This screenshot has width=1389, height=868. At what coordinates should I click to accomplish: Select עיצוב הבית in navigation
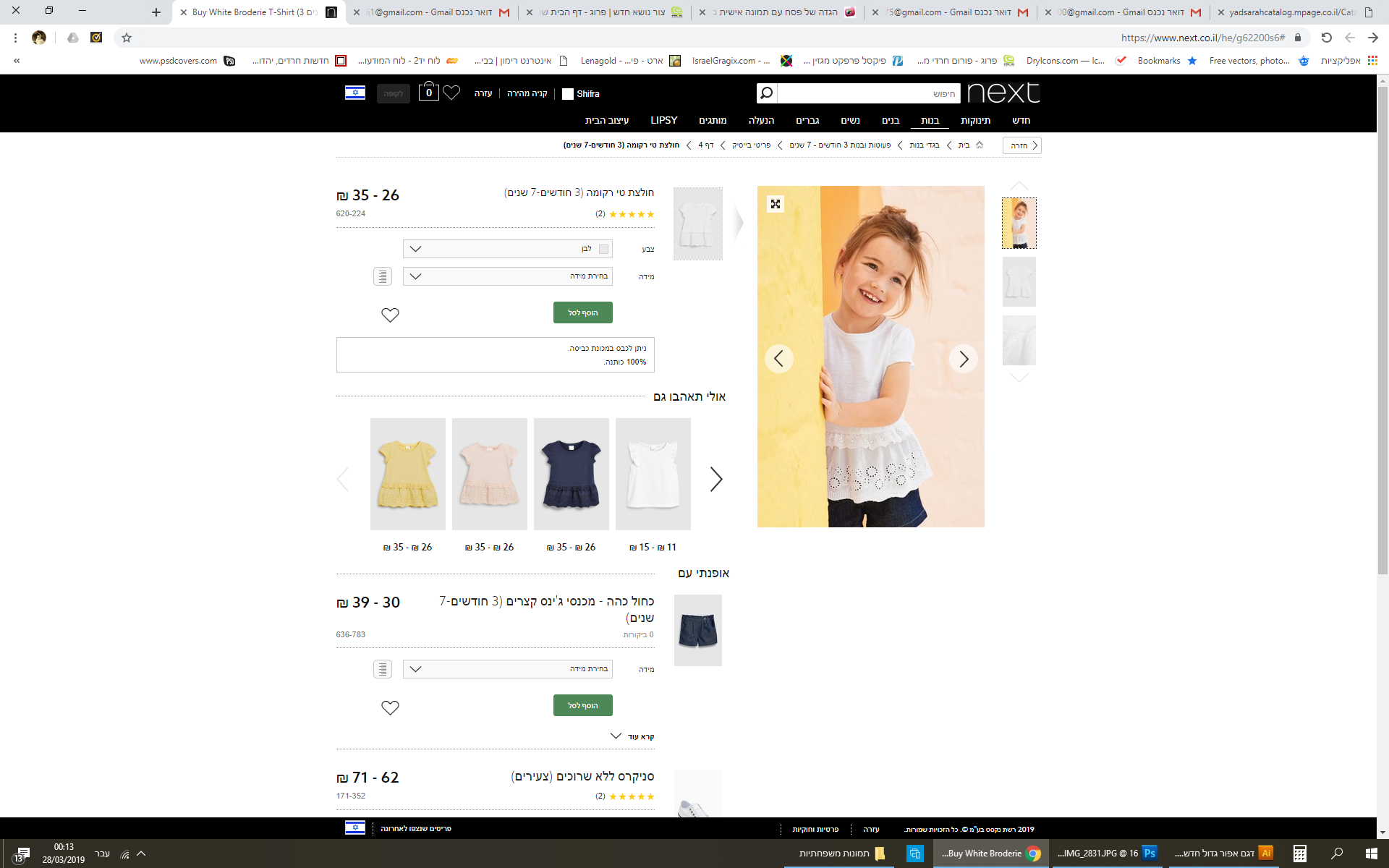coord(607,120)
